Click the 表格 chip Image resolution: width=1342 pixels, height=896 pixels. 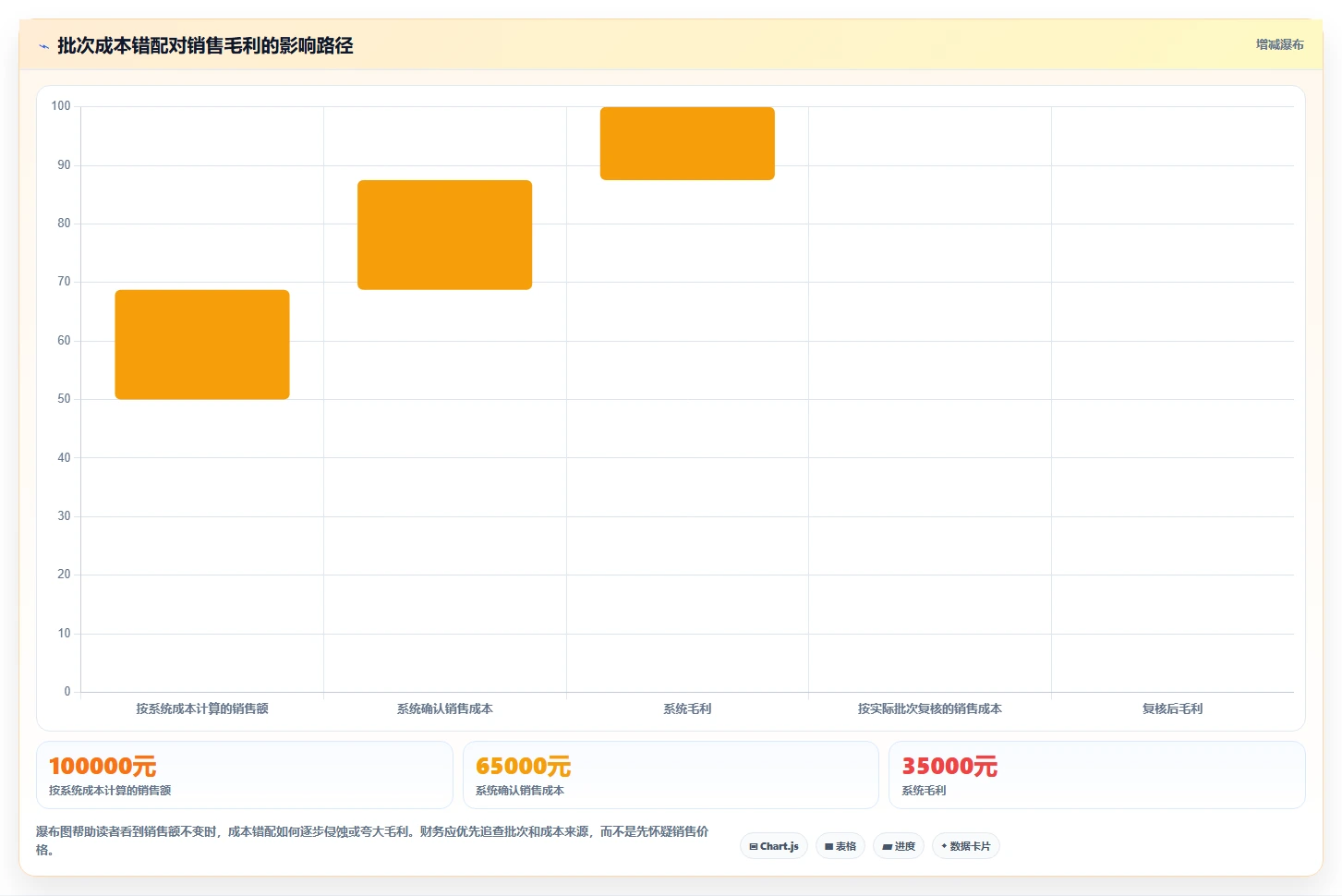[840, 846]
